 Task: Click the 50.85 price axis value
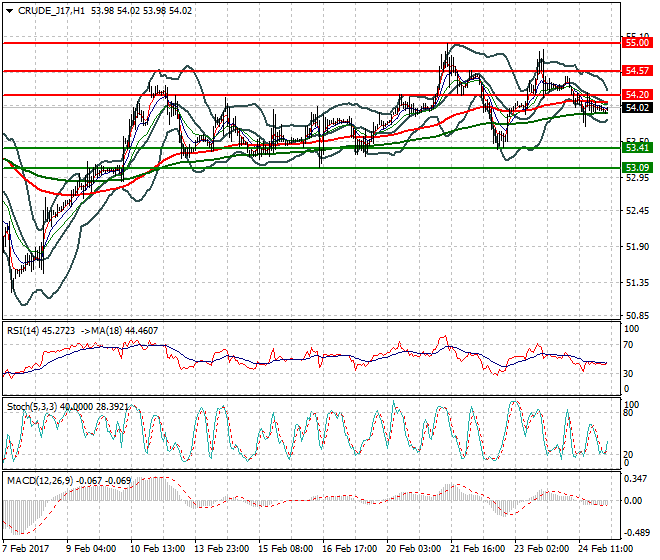pos(637,316)
